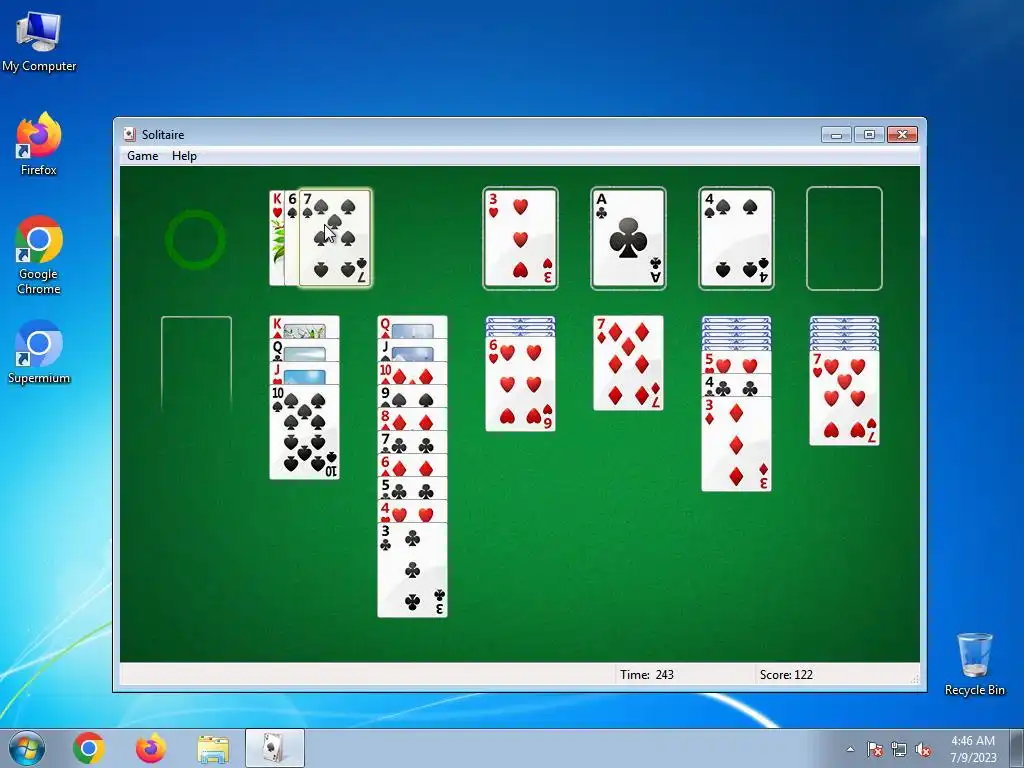Open My Computer desktop icon

(39, 40)
